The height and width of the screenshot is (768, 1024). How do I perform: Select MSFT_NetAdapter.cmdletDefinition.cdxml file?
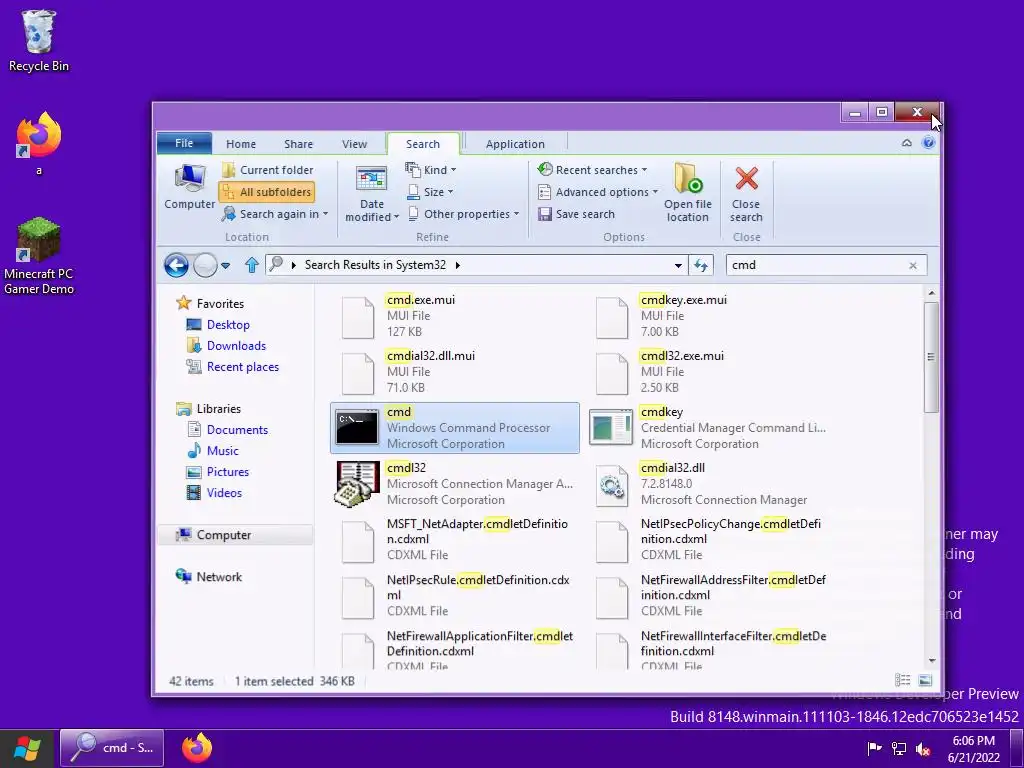(455, 539)
